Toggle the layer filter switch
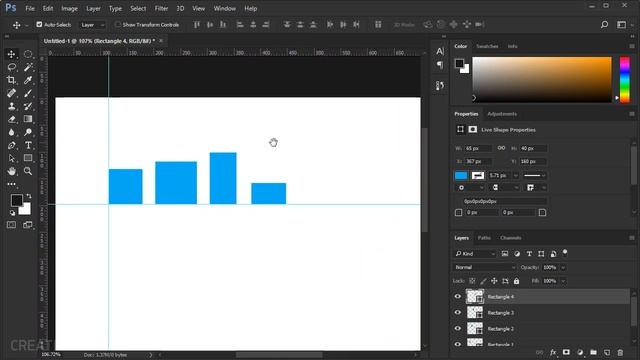 tap(565, 253)
